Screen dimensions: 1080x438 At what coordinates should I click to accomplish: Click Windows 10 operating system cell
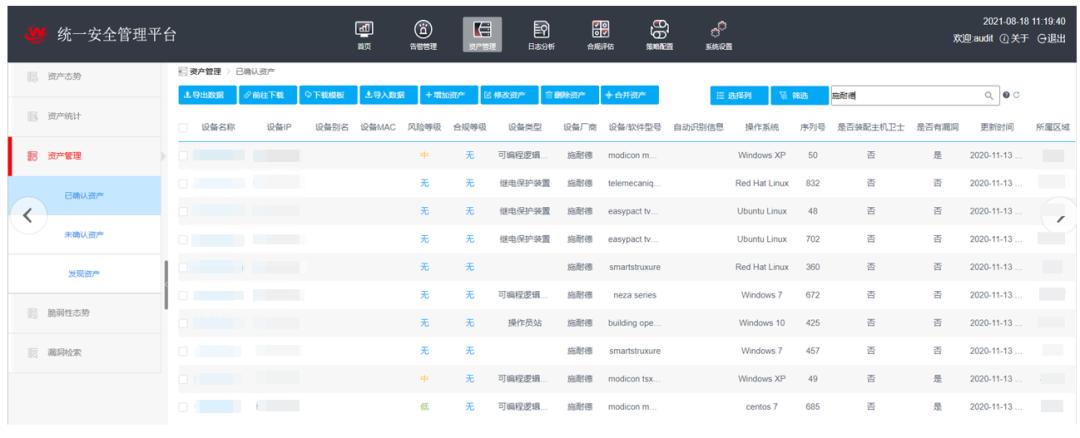coord(762,323)
